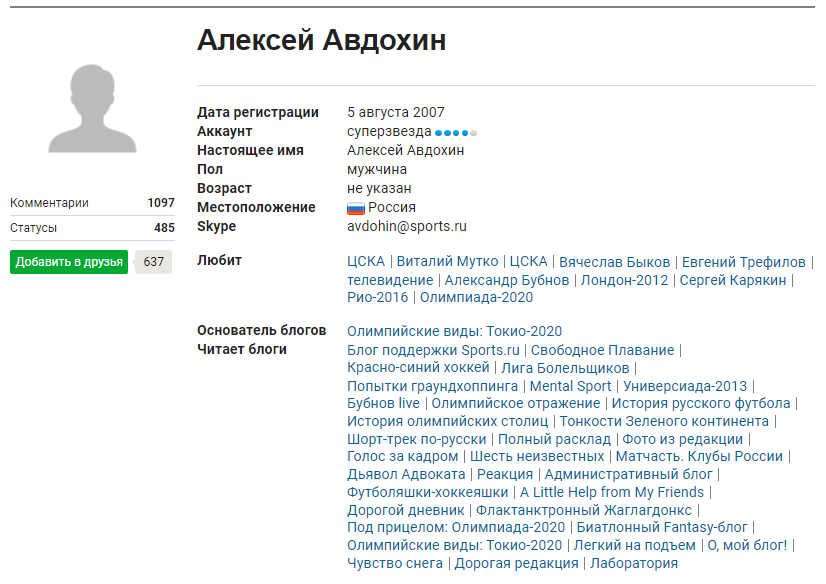826x584 pixels.
Task: Click the суперзвезда account status text
Action: click(389, 132)
